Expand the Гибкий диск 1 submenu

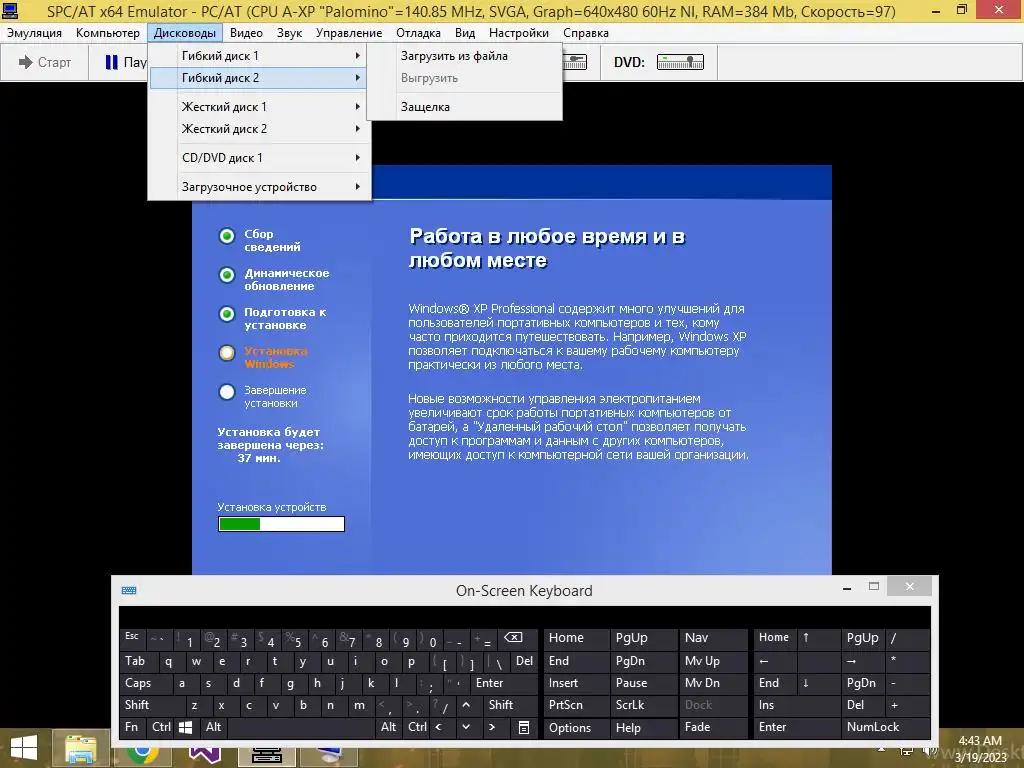point(259,56)
